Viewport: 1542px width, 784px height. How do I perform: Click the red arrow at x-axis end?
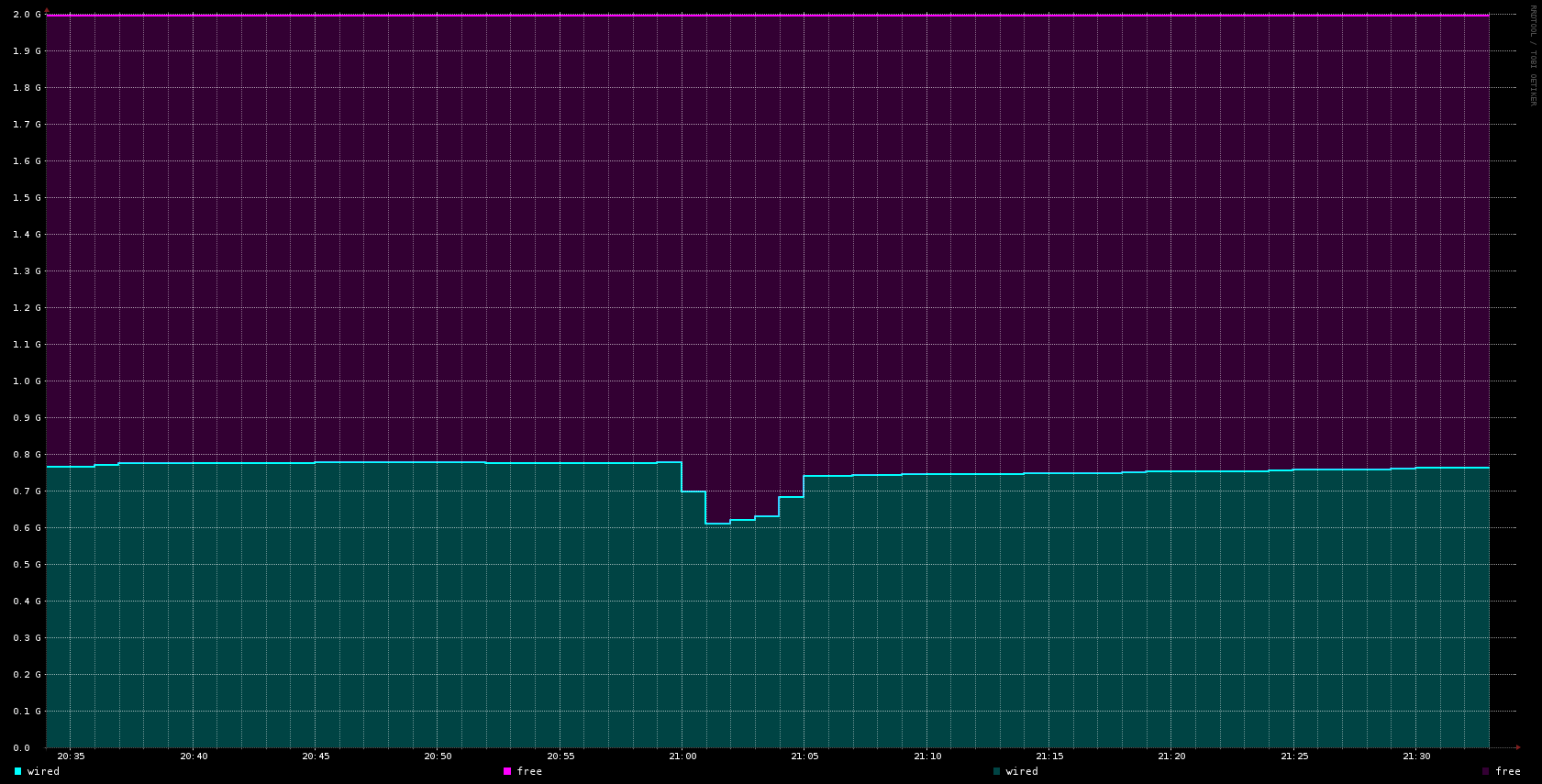(x=1518, y=747)
